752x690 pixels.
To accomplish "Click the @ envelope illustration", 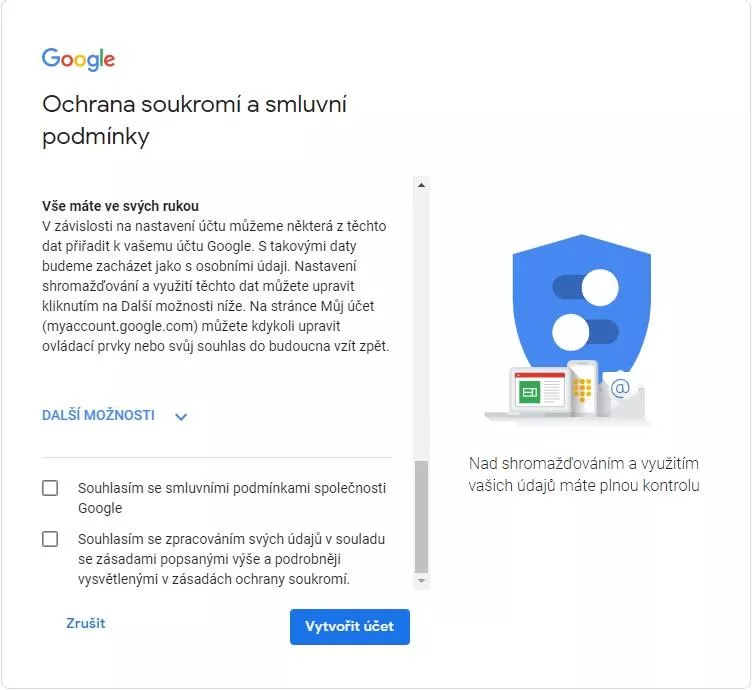I will 621,392.
